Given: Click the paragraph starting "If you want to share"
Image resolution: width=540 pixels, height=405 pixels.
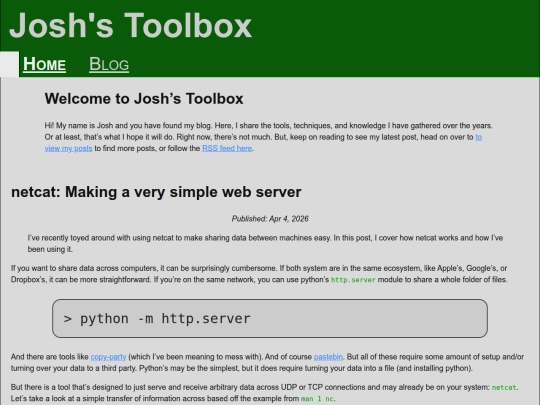Looking at the screenshot, I should pos(259,274).
